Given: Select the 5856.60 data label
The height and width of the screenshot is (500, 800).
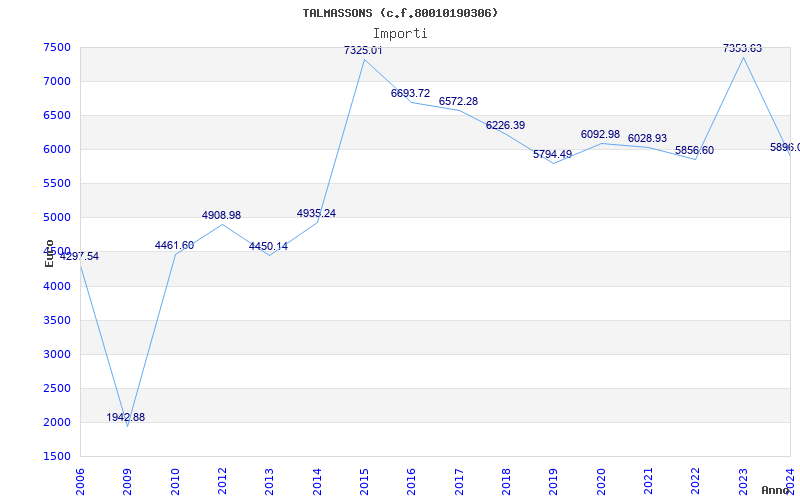Looking at the screenshot, I should 694,151.
